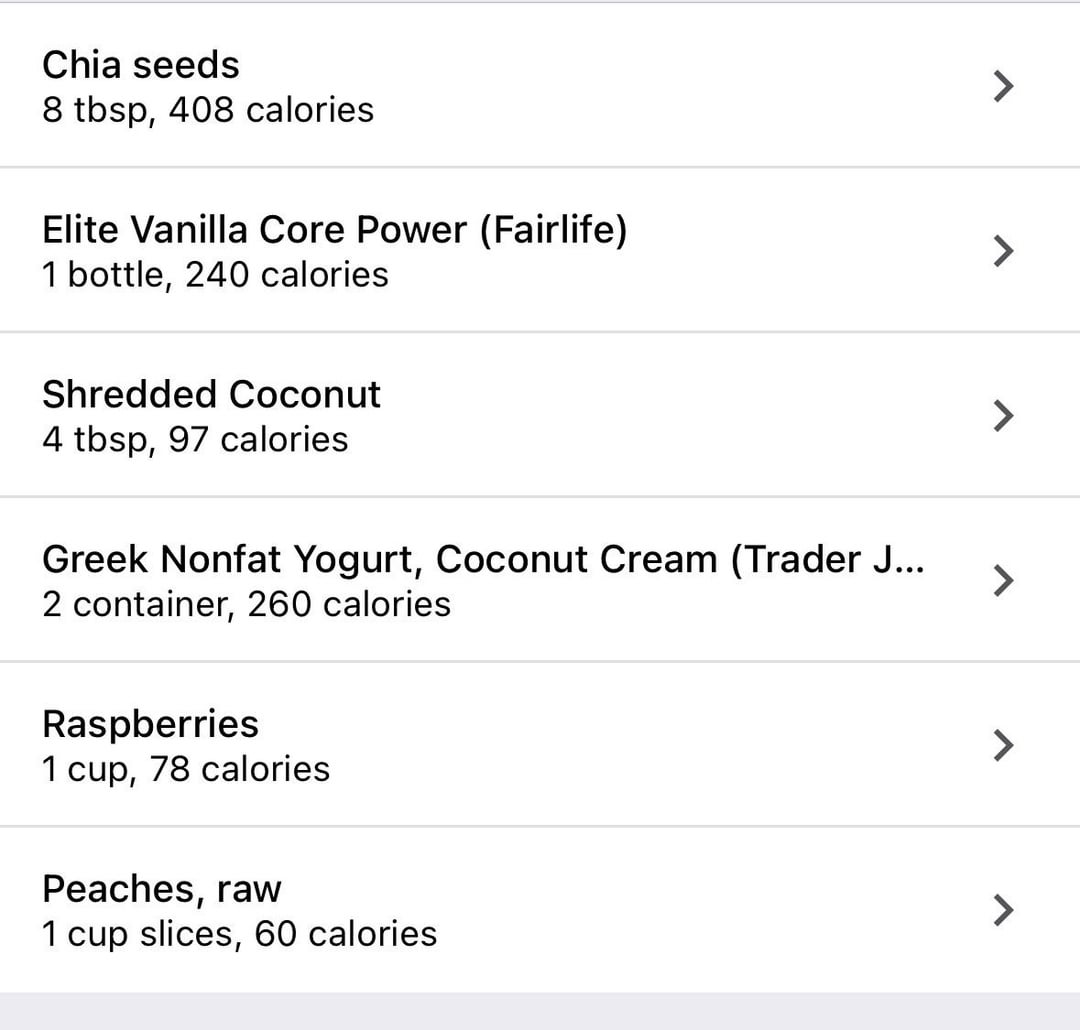The image size is (1080, 1030).
Task: Click the 1 cup slices, 60 calories text
Action: pos(240,934)
